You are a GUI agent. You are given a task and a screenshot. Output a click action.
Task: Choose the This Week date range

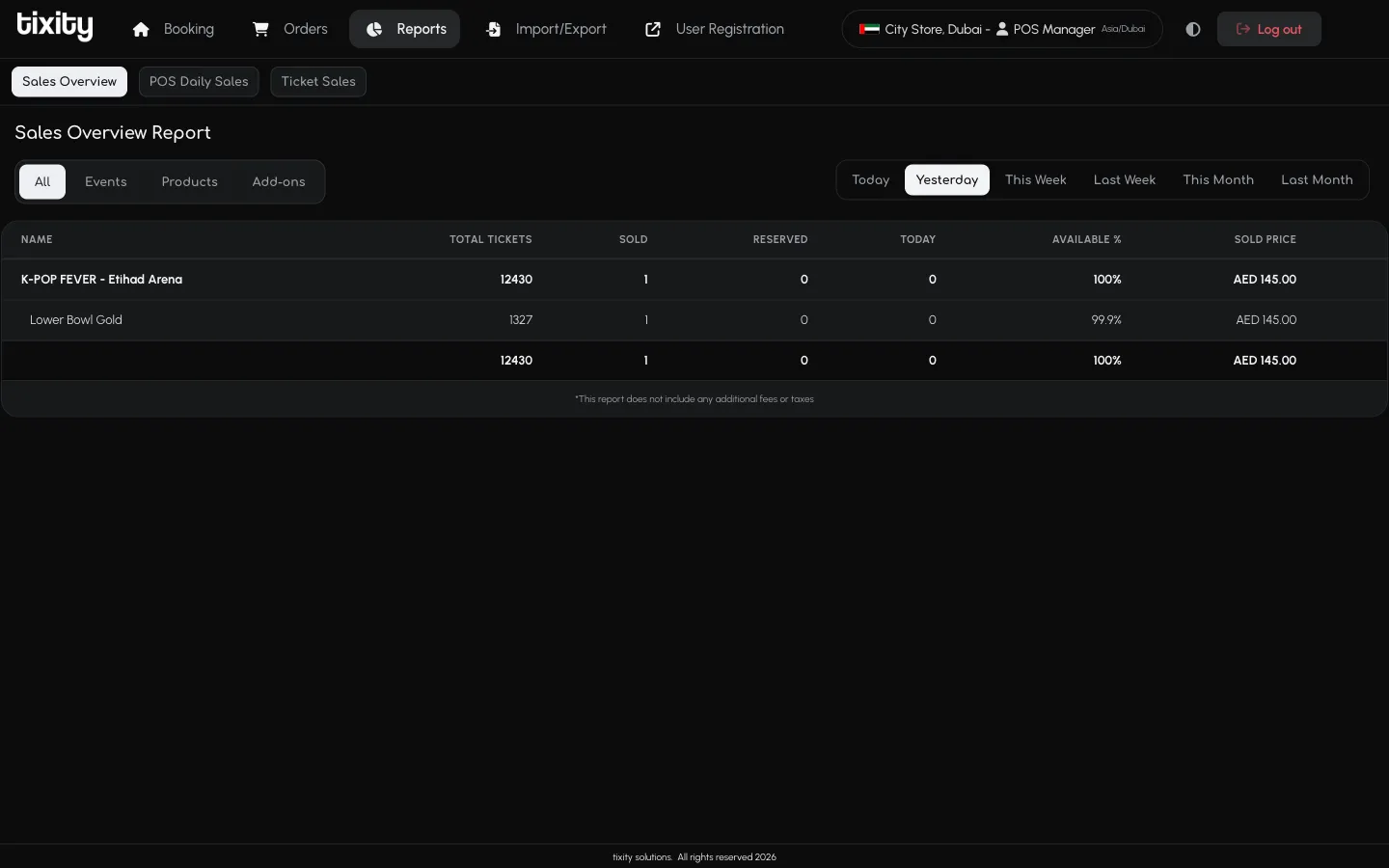pos(1036,180)
